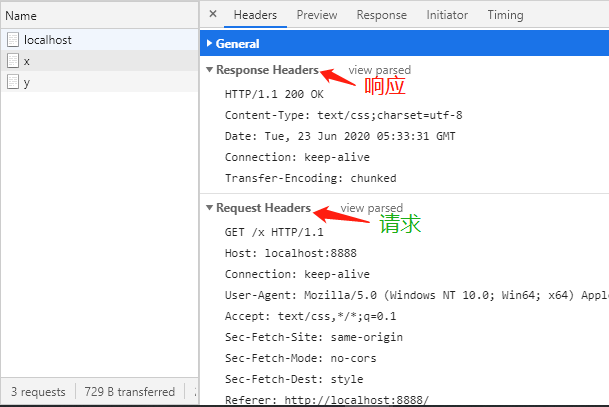Click the Referer: http://localhost:8888/ line
This screenshot has height=407, width=609.
[327, 400]
